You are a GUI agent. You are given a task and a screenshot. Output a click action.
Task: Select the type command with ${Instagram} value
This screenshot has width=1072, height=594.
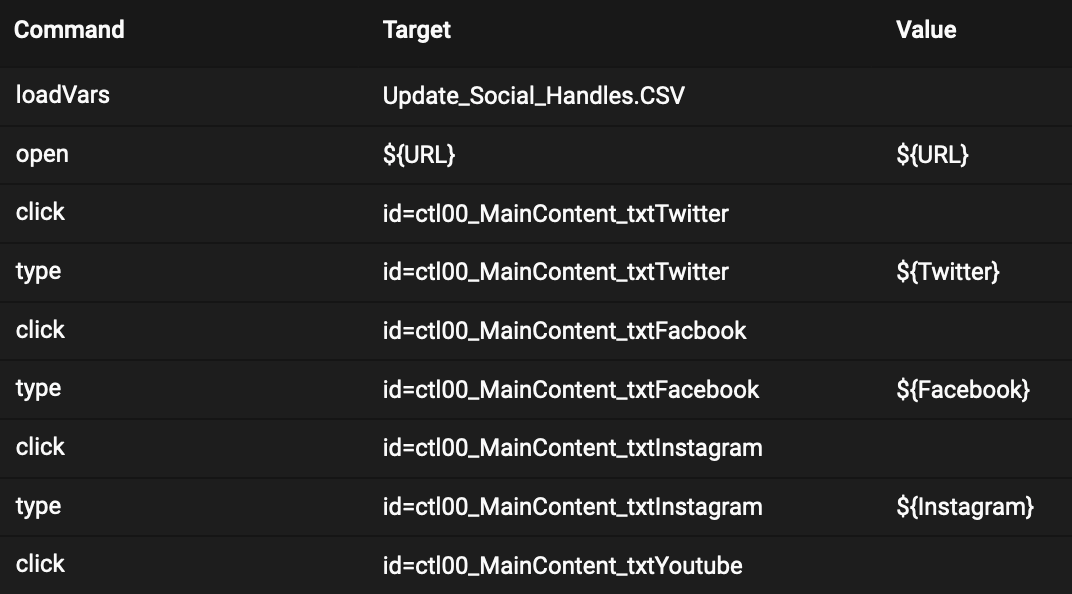click(38, 507)
